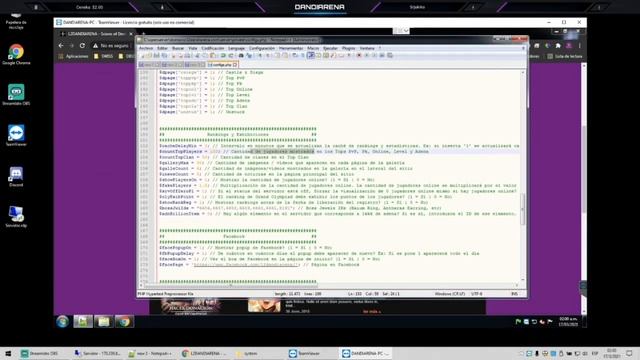This screenshot has height=360, width=640.
Task: Click the Facebook URL in $facePage line
Action: coord(245,264)
